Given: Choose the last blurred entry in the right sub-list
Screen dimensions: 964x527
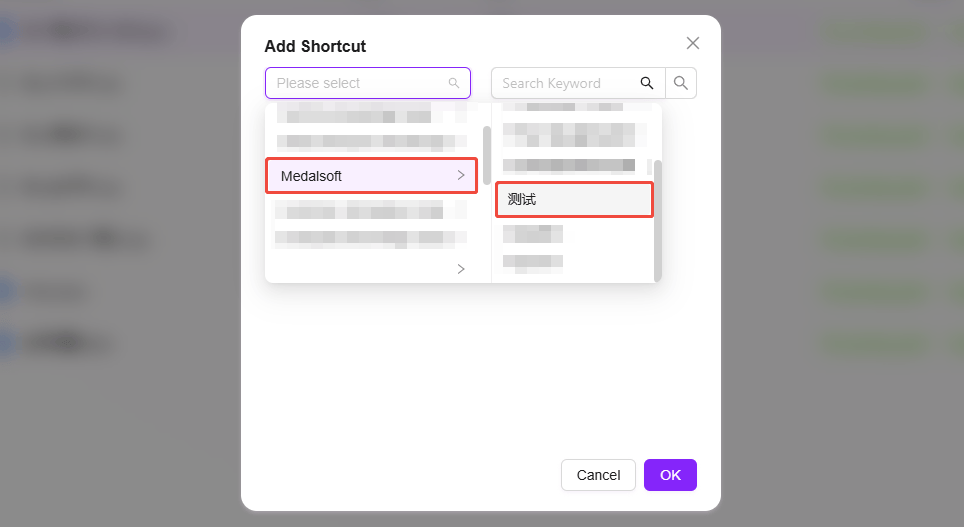Looking at the screenshot, I should (x=532, y=263).
